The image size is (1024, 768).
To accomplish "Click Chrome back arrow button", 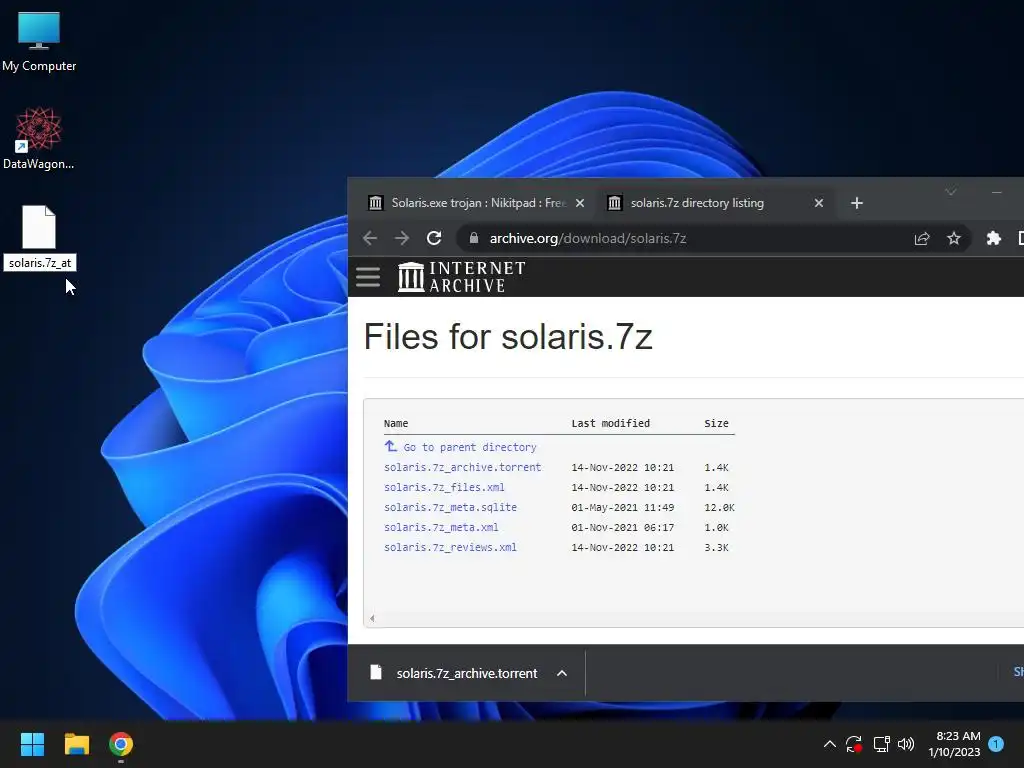I will (x=370, y=238).
